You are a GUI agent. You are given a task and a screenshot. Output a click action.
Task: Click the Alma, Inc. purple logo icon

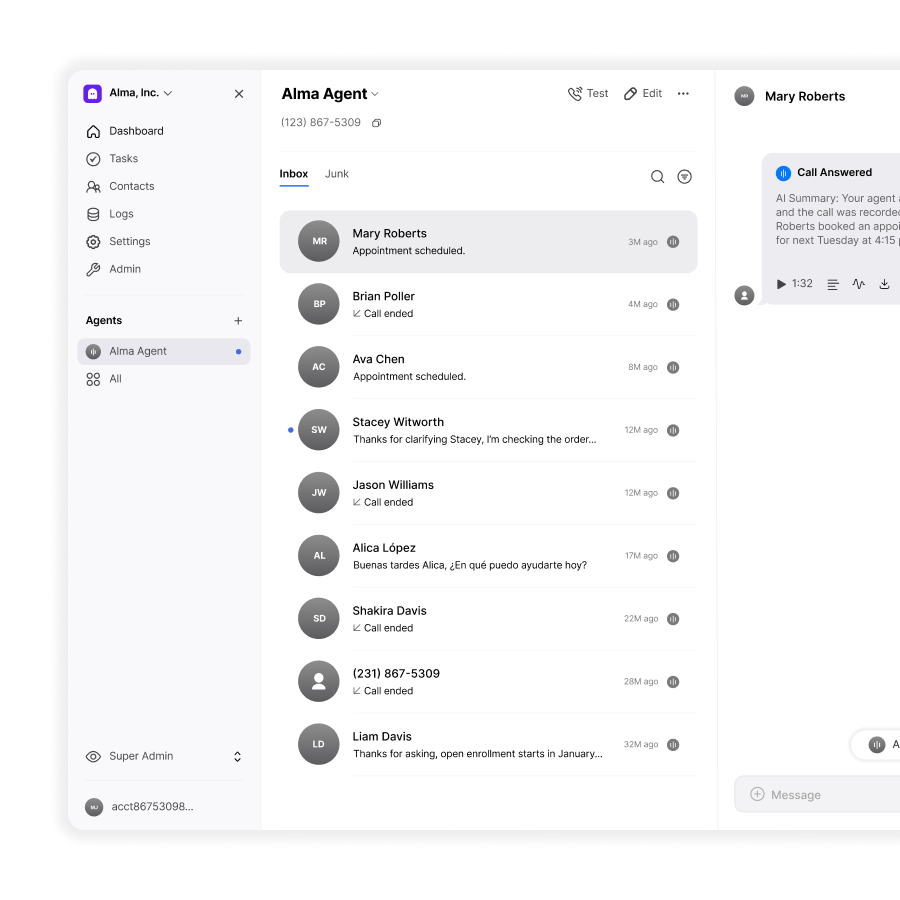tap(92, 93)
